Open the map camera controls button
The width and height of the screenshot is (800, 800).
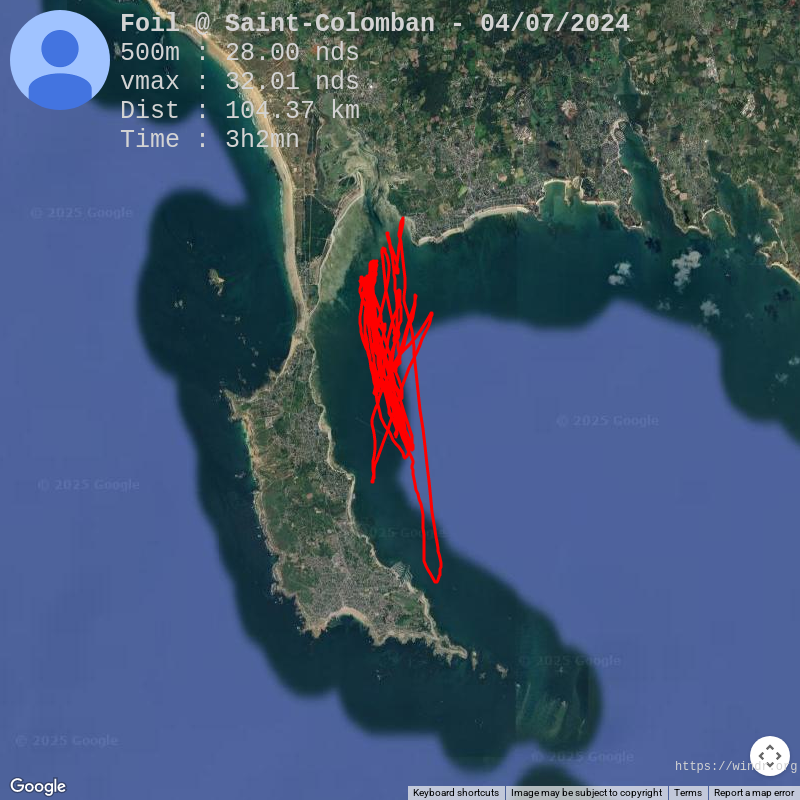[x=769, y=756]
